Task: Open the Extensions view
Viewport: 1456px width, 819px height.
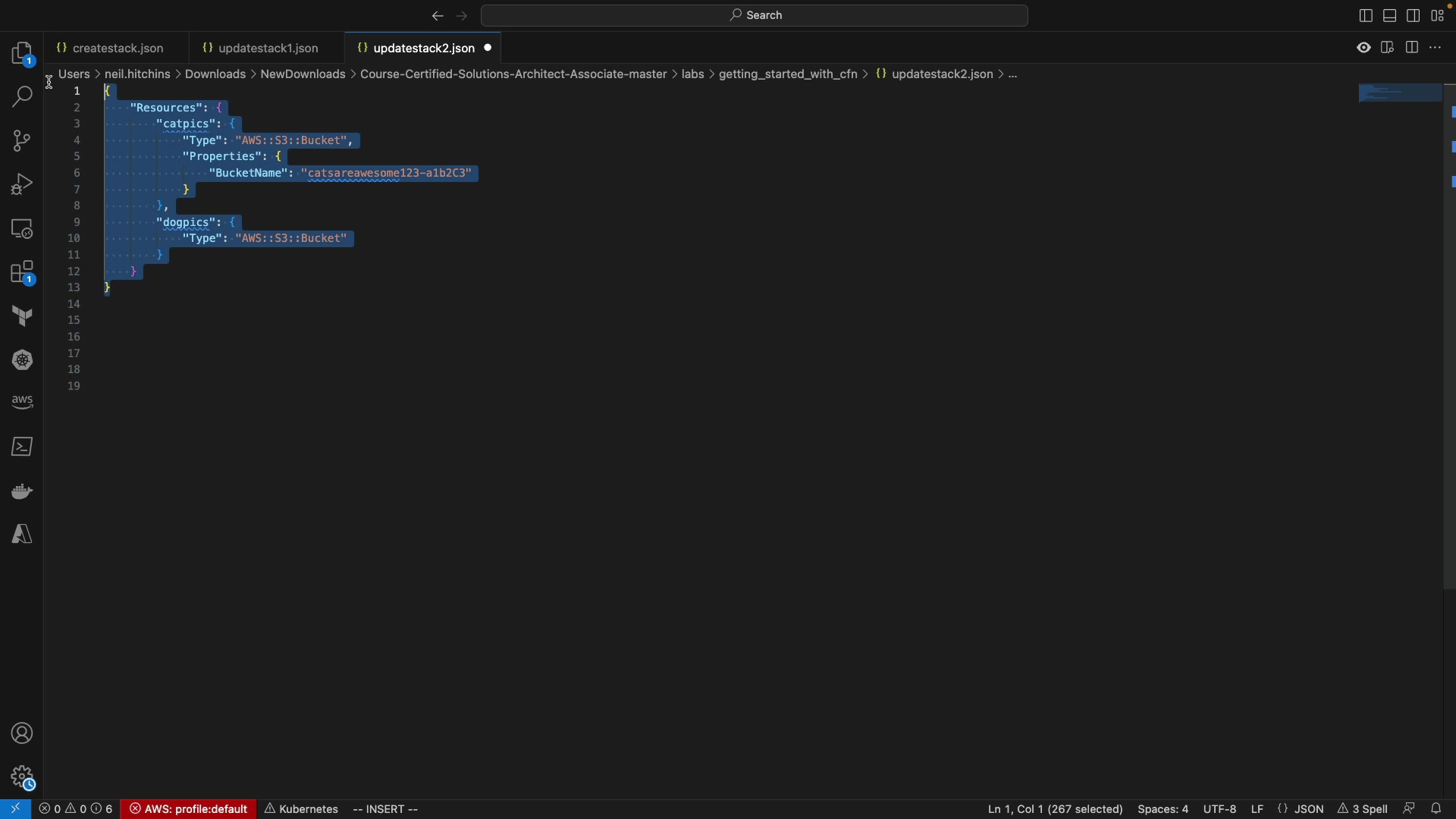Action: 22,275
